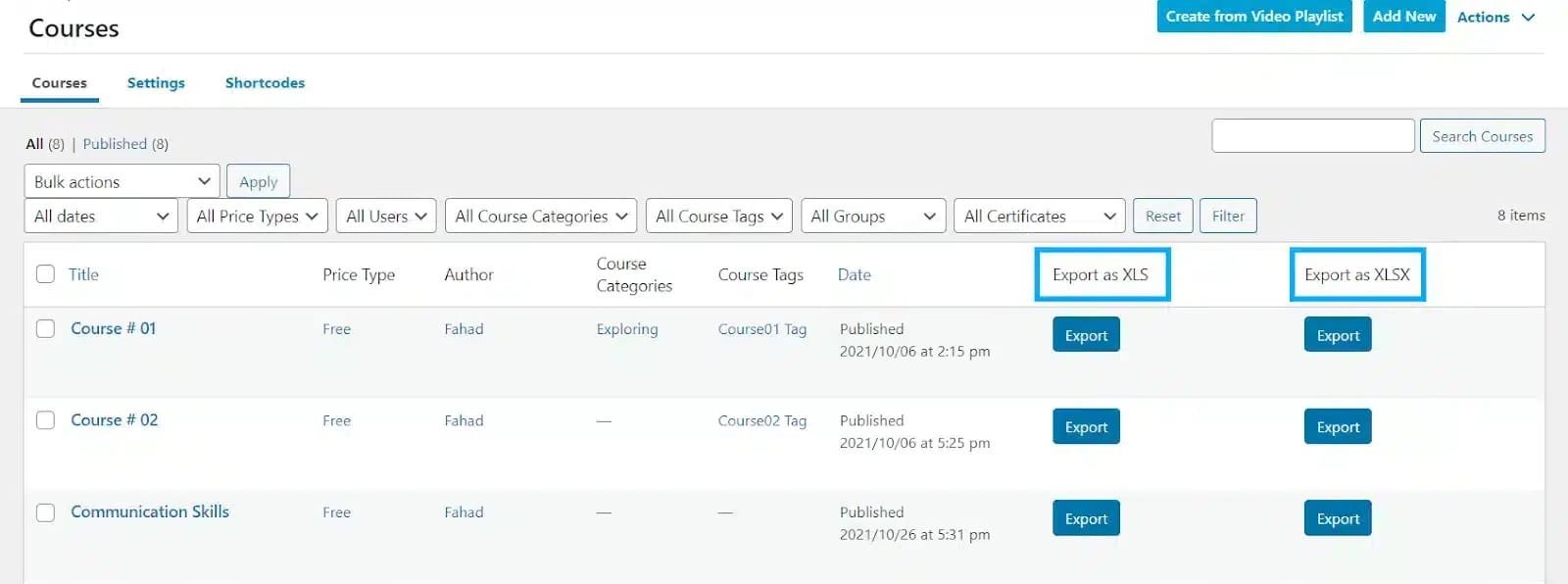Image resolution: width=1568 pixels, height=584 pixels.
Task: Click Create from Video Playlist button
Action: pos(1254,16)
